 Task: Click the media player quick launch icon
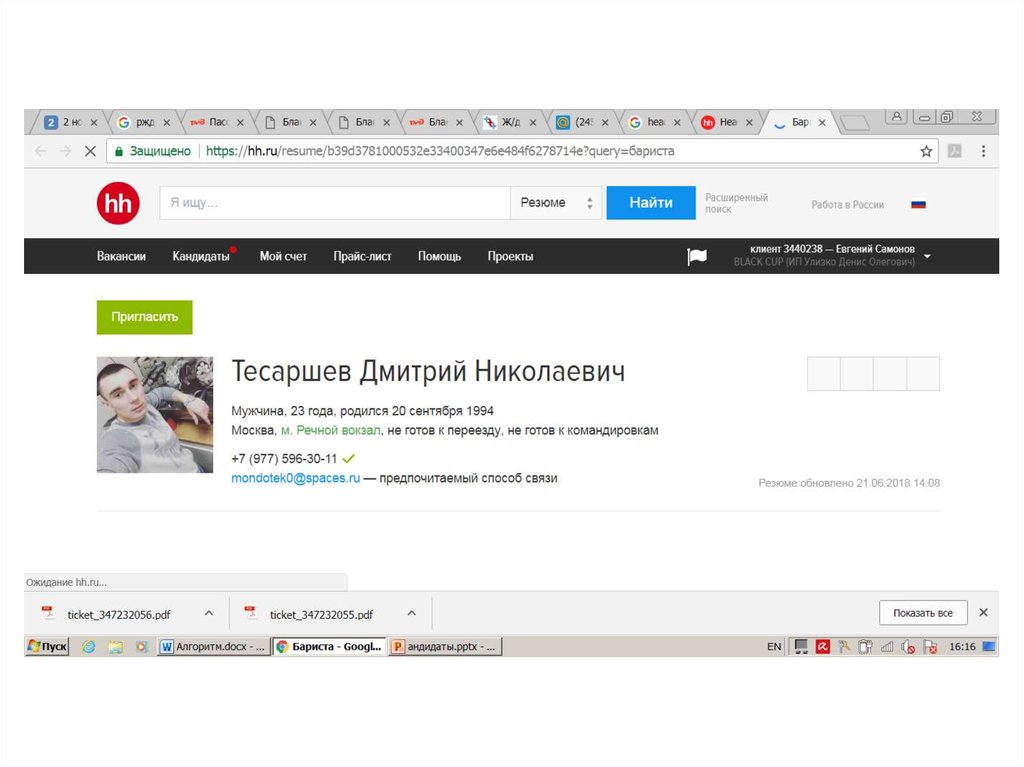click(x=141, y=647)
